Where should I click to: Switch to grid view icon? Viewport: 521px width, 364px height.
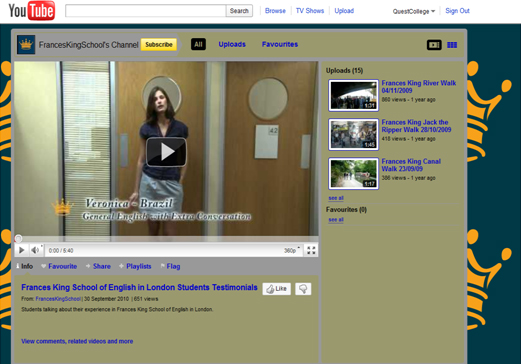pos(452,45)
